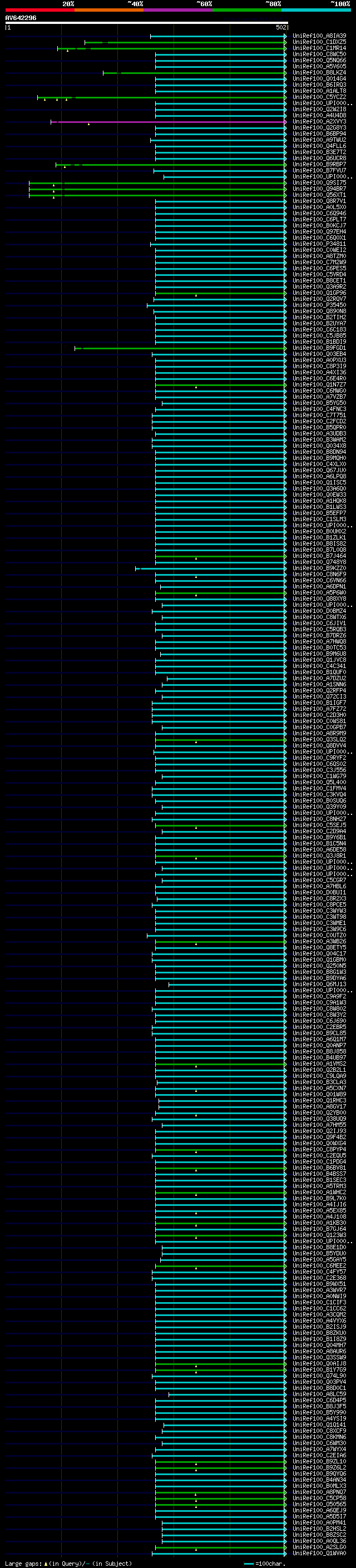
Task: Click the UniRef100_Q1WVA0 entry
Action: (319, 1554)
